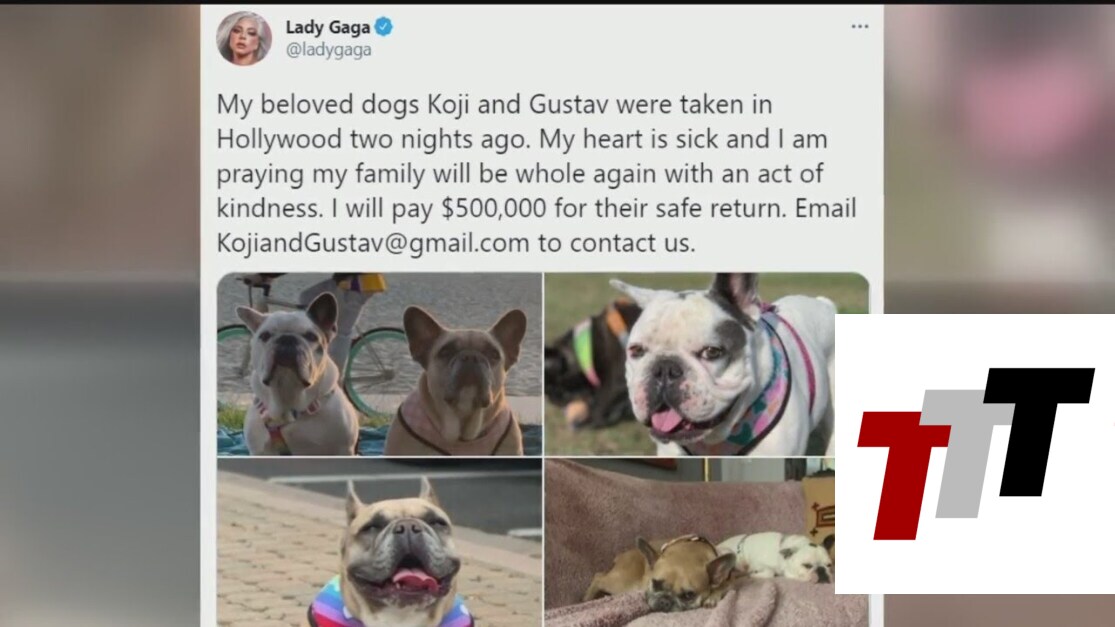
Task: Open Lady Gaga's profile avatar
Action: (x=244, y=38)
